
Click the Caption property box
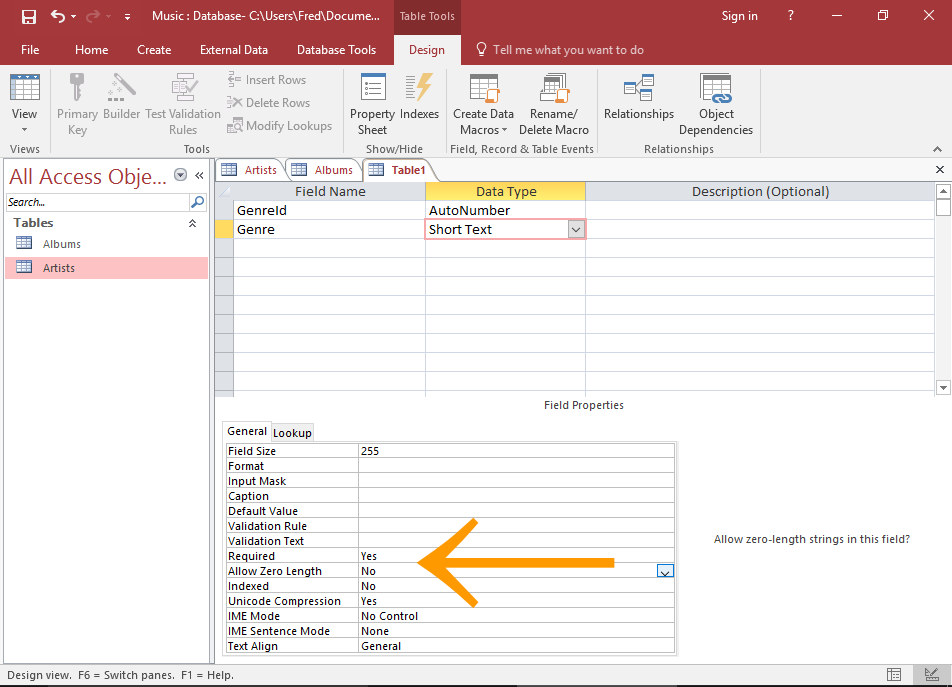516,496
